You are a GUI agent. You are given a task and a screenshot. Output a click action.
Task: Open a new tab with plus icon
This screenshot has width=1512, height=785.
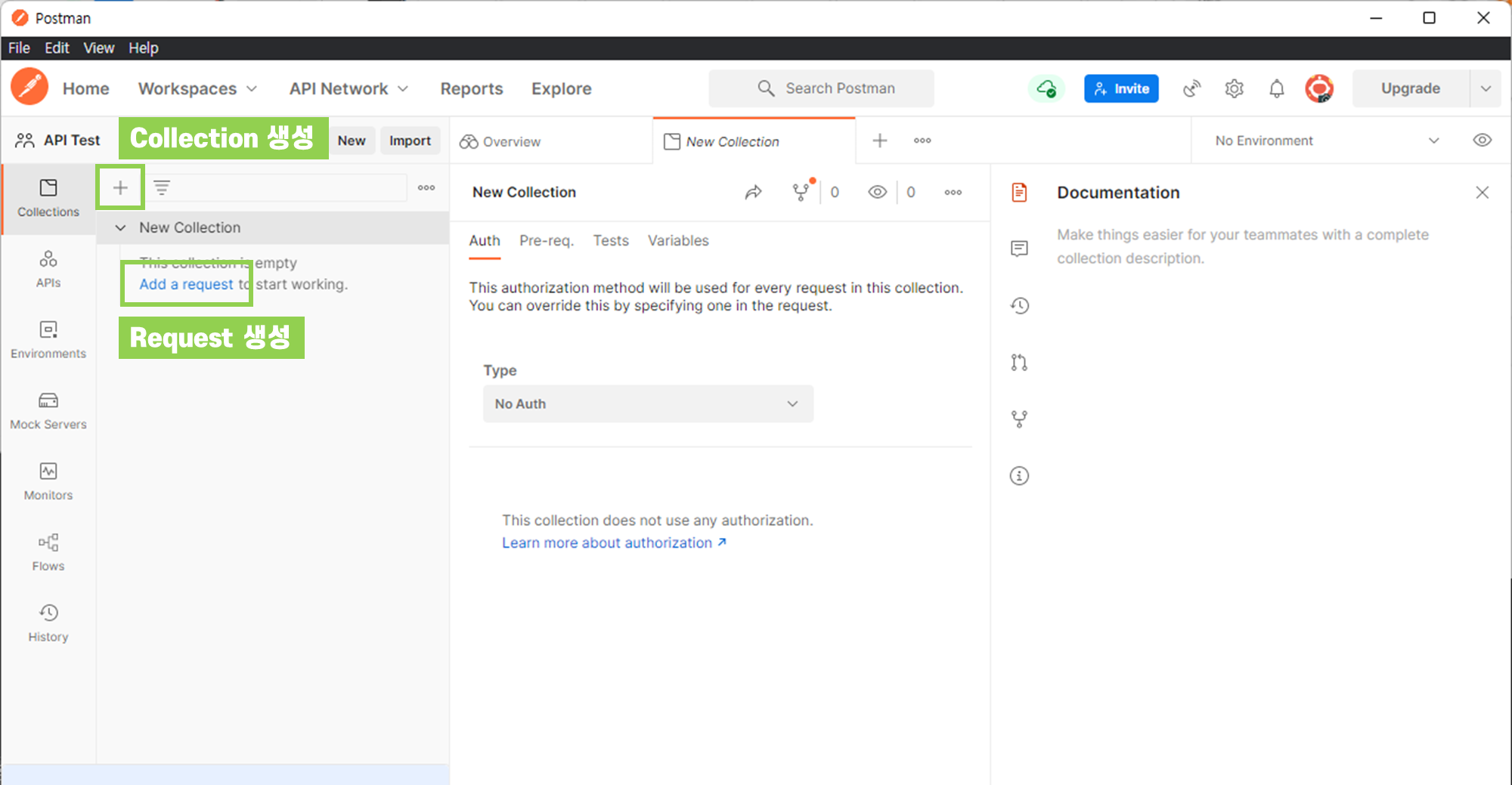(880, 141)
